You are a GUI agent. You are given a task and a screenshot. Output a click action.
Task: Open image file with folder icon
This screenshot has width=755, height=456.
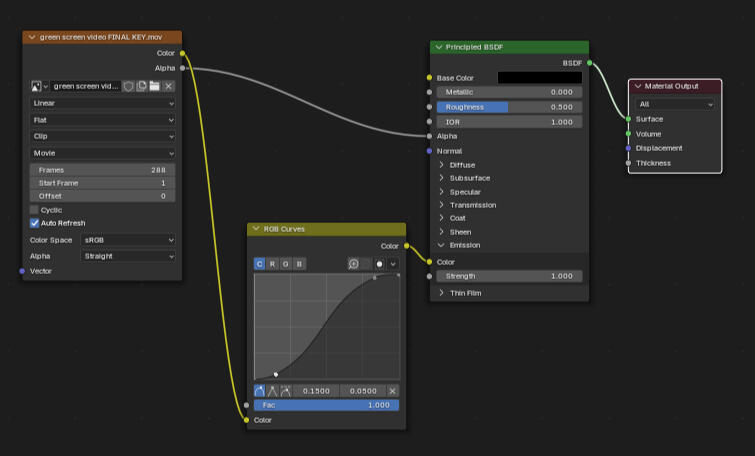pyautogui.click(x=155, y=87)
